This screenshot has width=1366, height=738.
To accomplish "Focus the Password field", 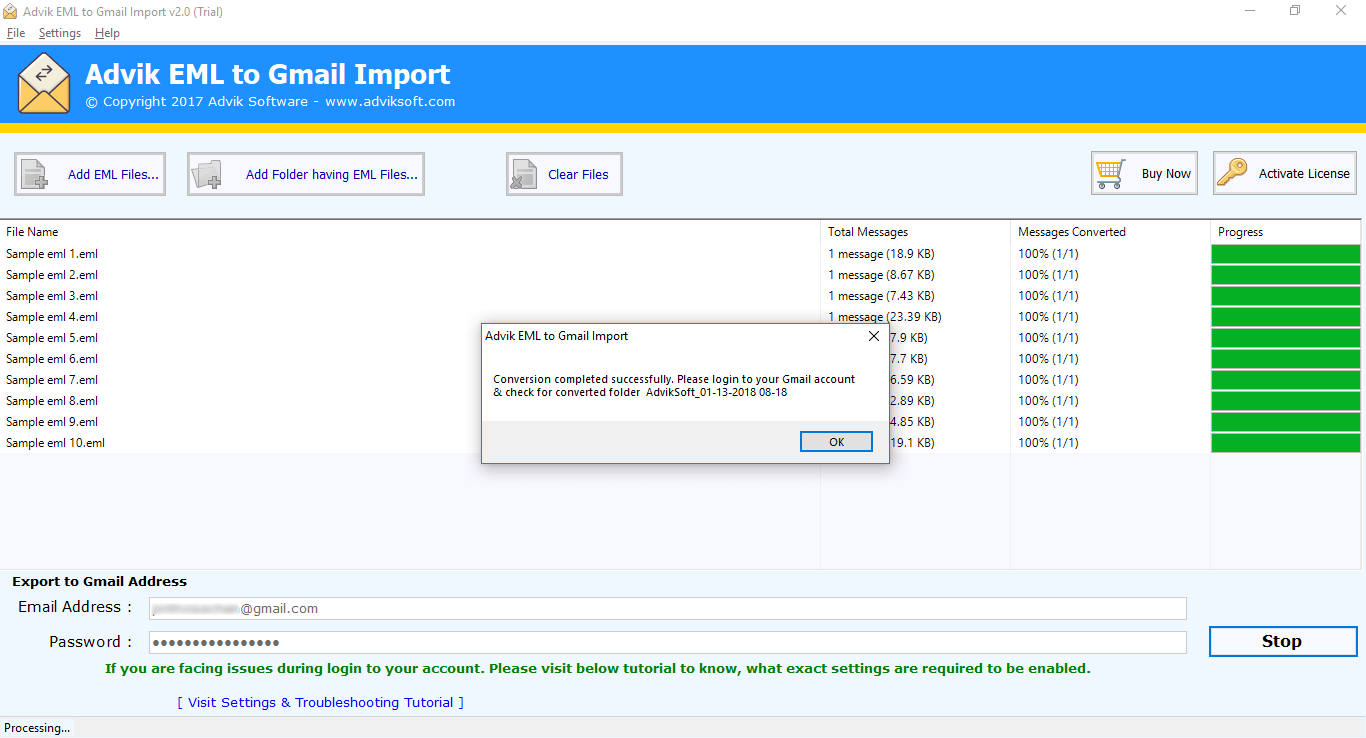I will tap(667, 642).
